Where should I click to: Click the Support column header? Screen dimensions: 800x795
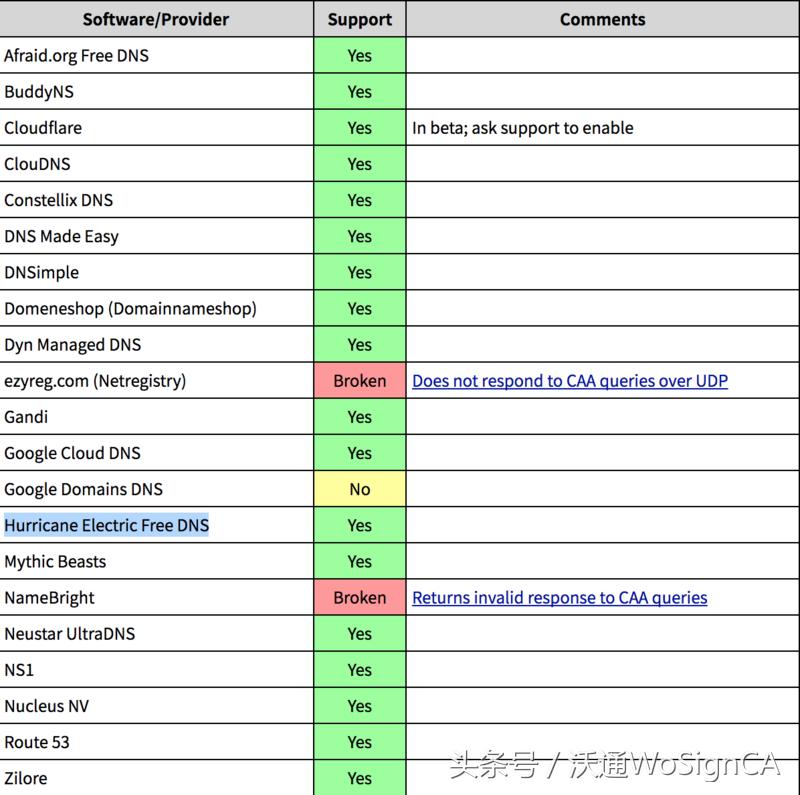pos(360,19)
